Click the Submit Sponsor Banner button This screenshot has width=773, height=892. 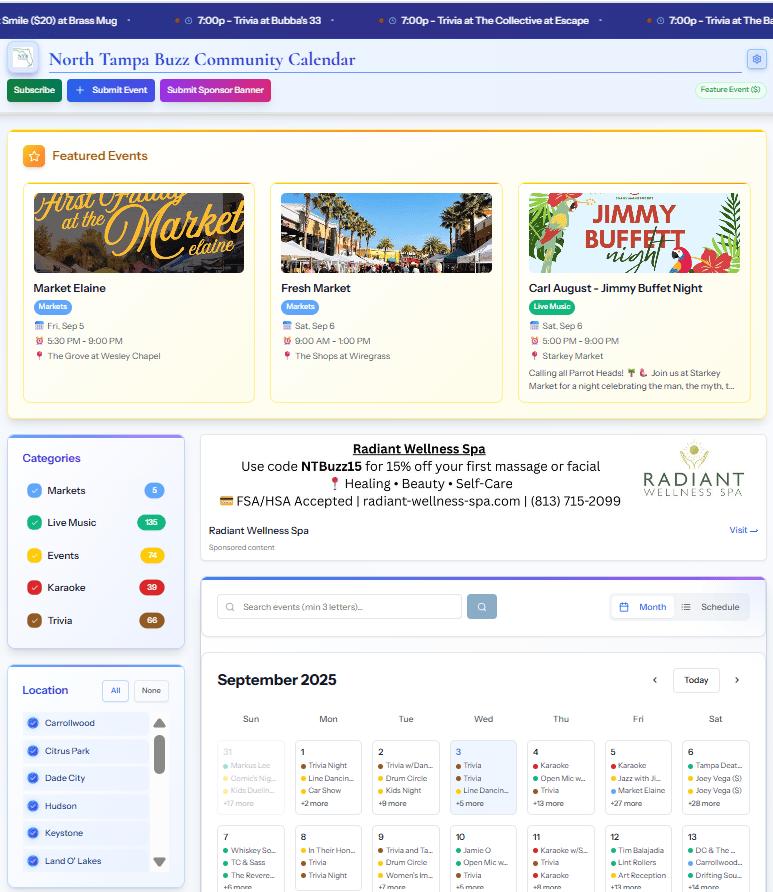pyautogui.click(x=215, y=90)
